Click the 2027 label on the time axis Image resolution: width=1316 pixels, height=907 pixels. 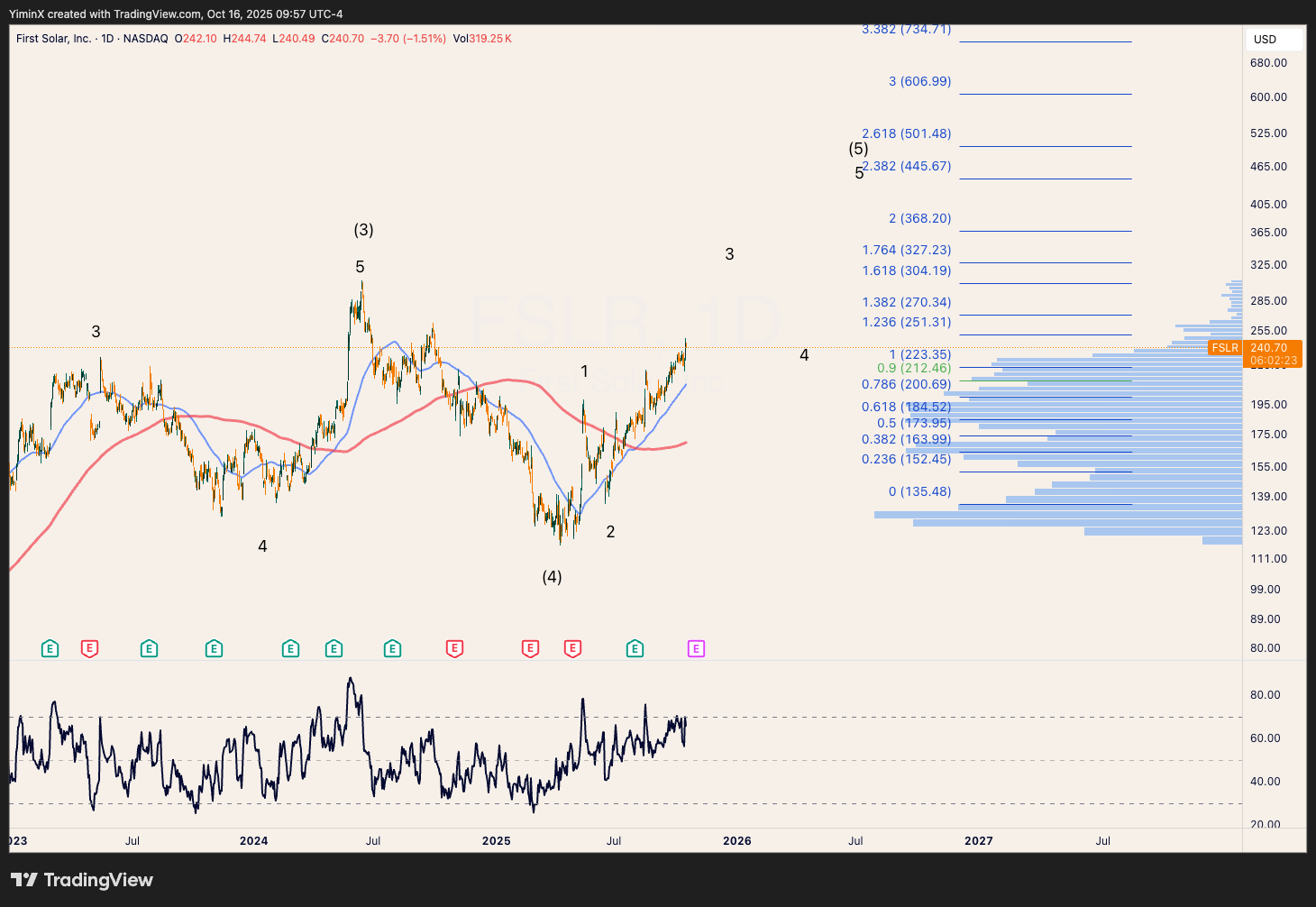click(979, 841)
